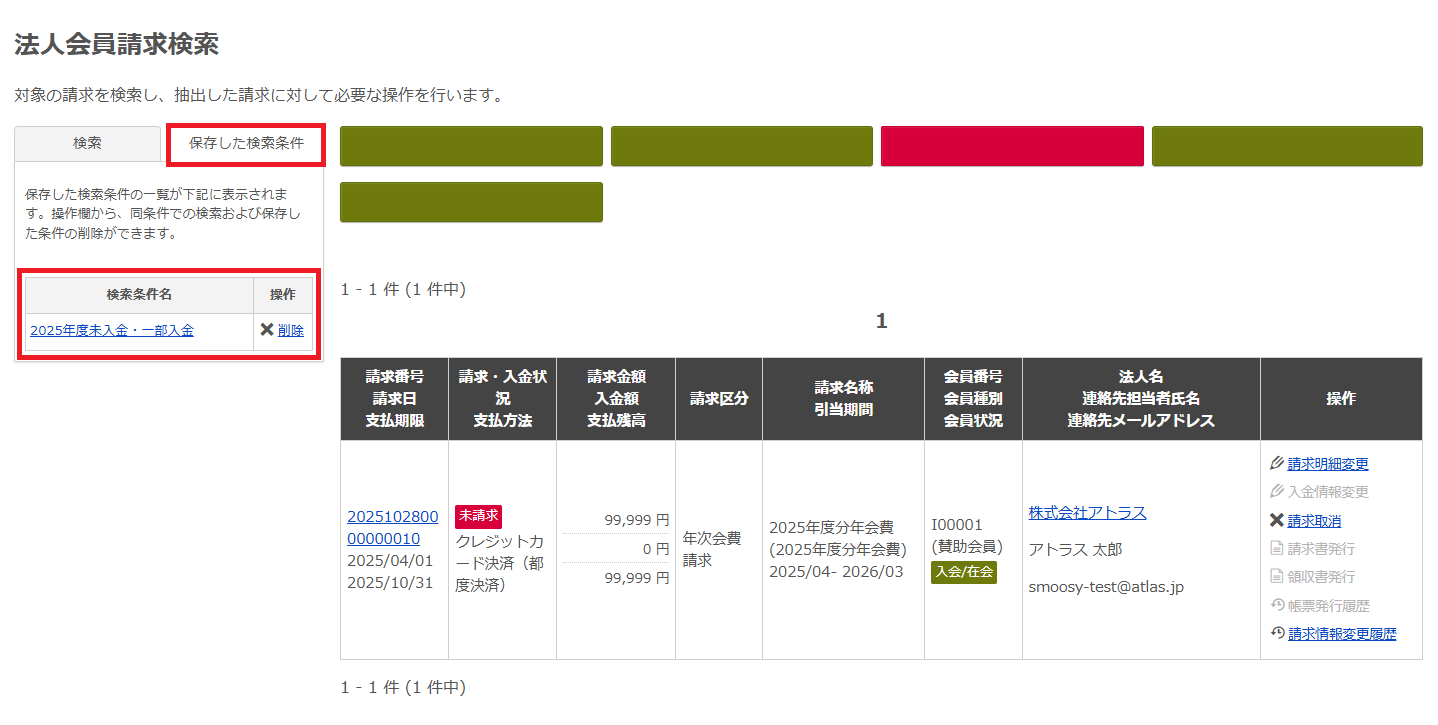This screenshot has width=1438, height=725.
Task: Click the red 未請求 status badge
Action: pyautogui.click(x=478, y=516)
